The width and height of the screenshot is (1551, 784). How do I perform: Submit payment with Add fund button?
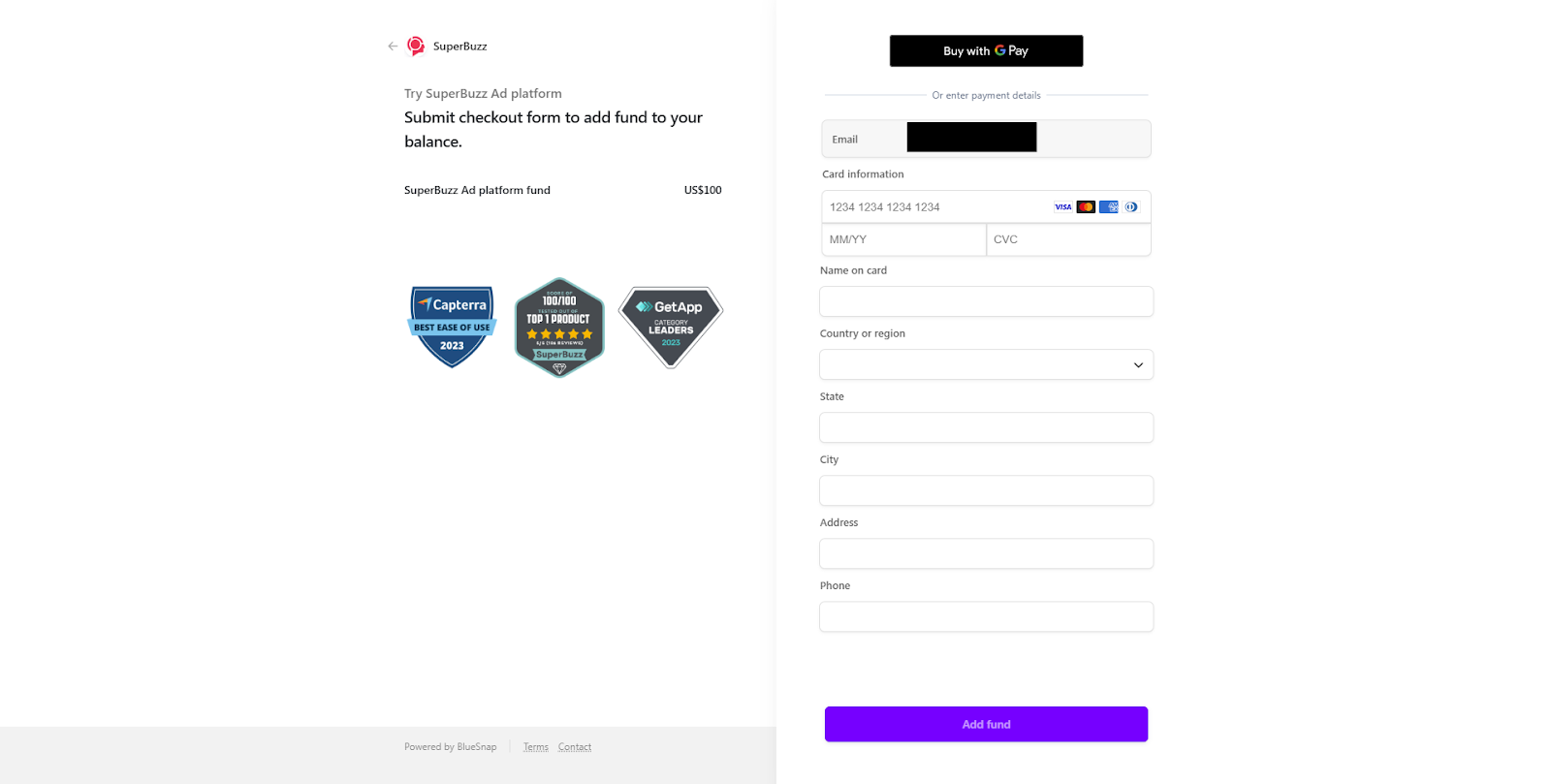986,724
